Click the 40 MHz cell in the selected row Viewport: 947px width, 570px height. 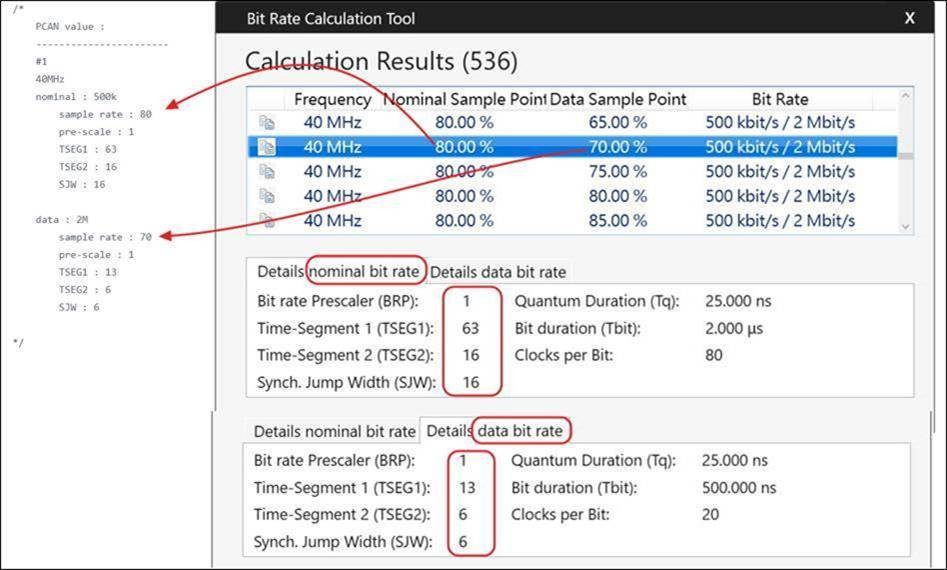(332, 147)
